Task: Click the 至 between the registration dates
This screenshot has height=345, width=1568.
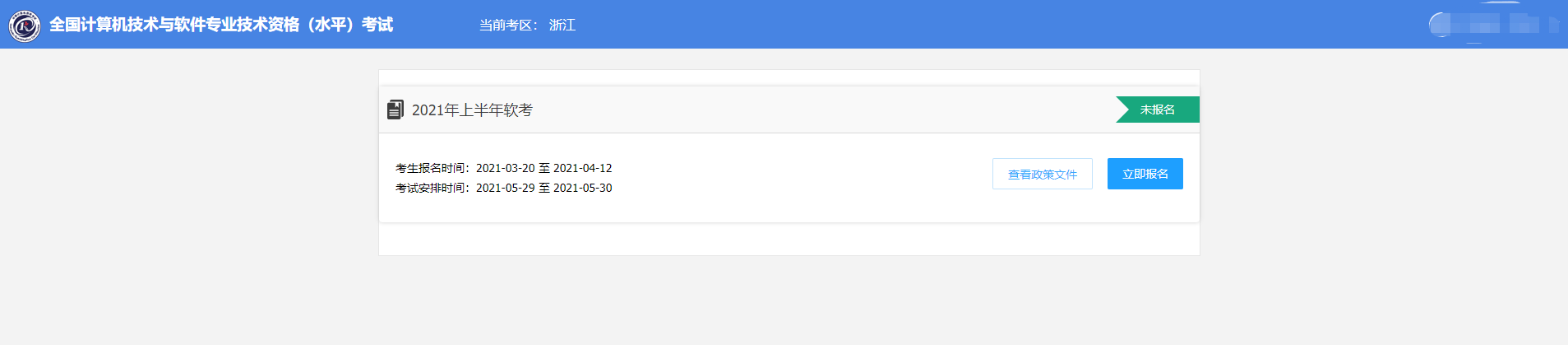Action: 543,168
